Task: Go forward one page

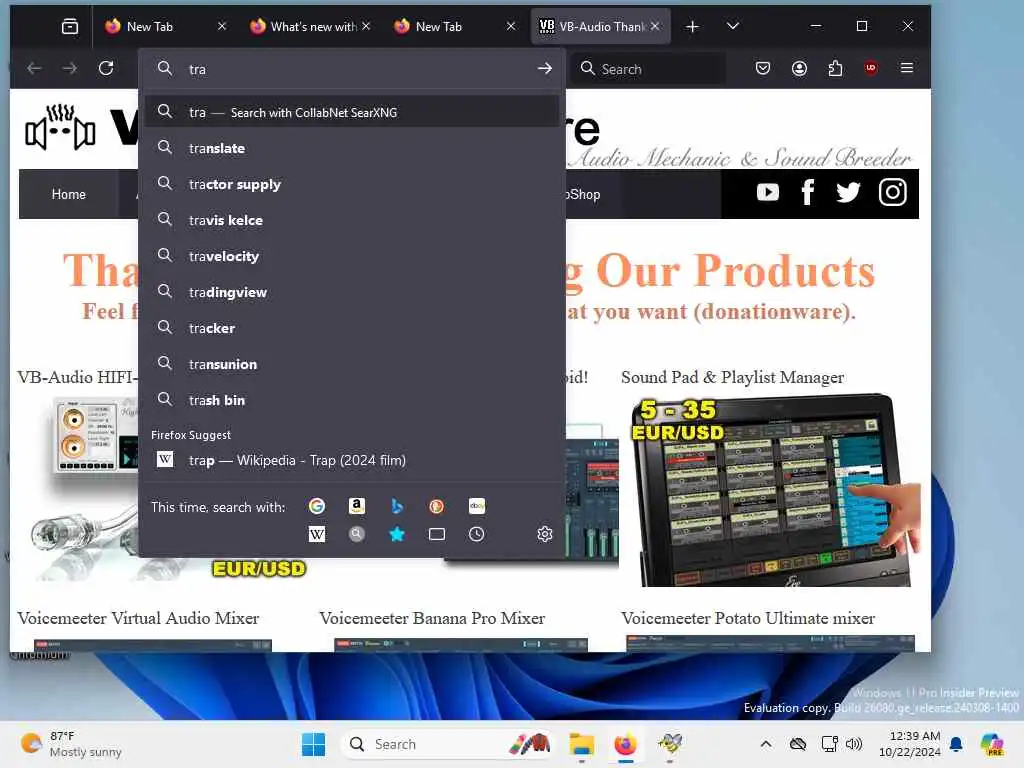Action: (70, 68)
